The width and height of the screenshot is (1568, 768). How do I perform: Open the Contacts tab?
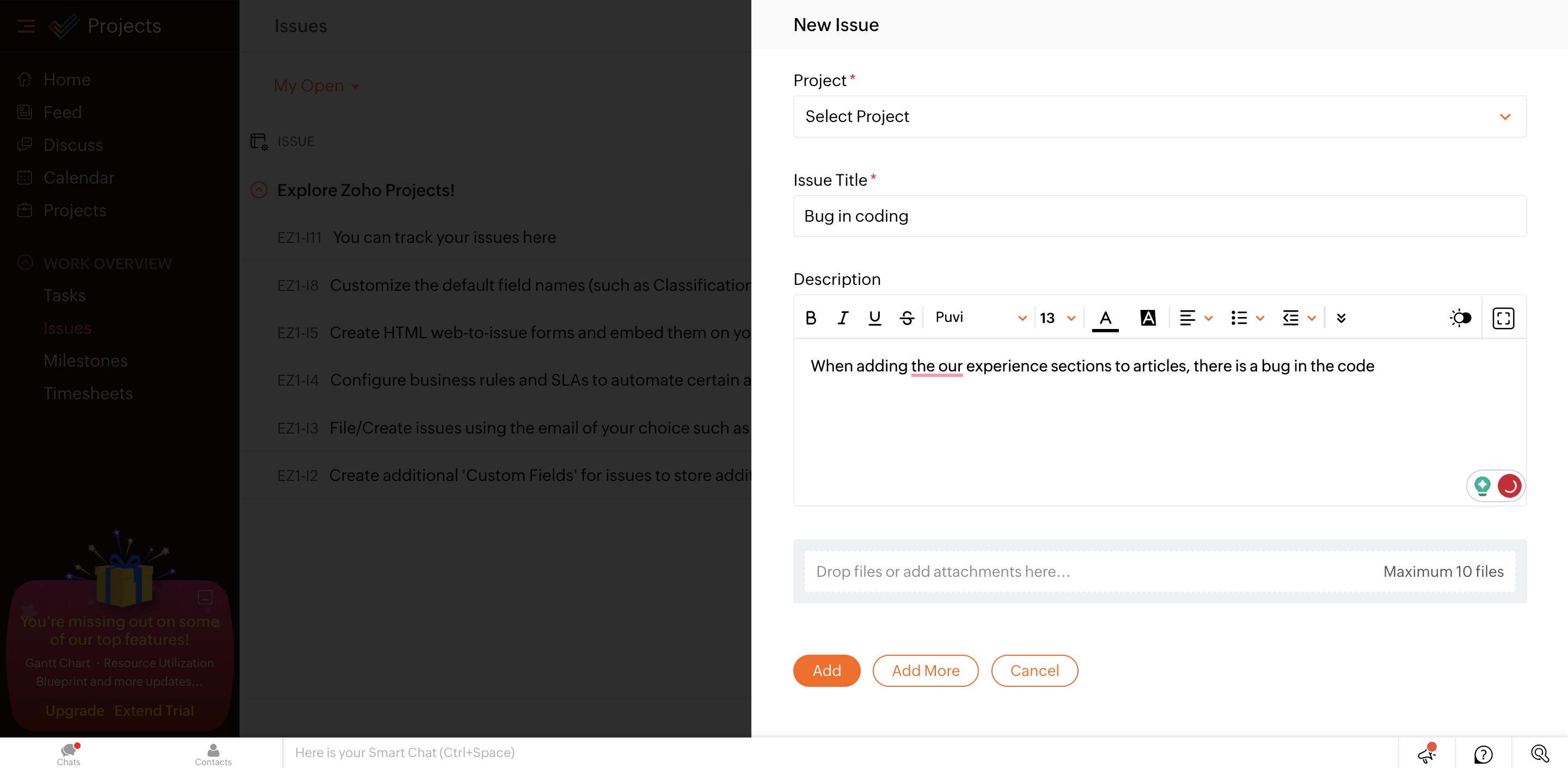pyautogui.click(x=213, y=753)
